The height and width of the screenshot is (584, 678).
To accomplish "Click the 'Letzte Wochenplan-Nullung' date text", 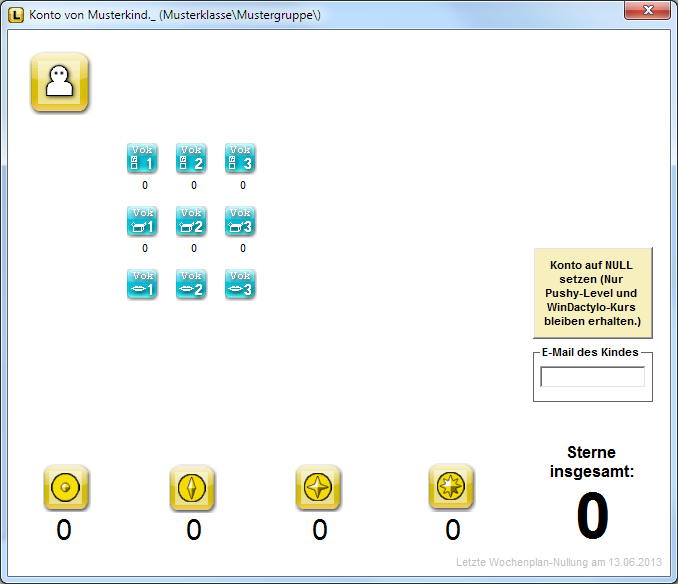I will point(559,562).
